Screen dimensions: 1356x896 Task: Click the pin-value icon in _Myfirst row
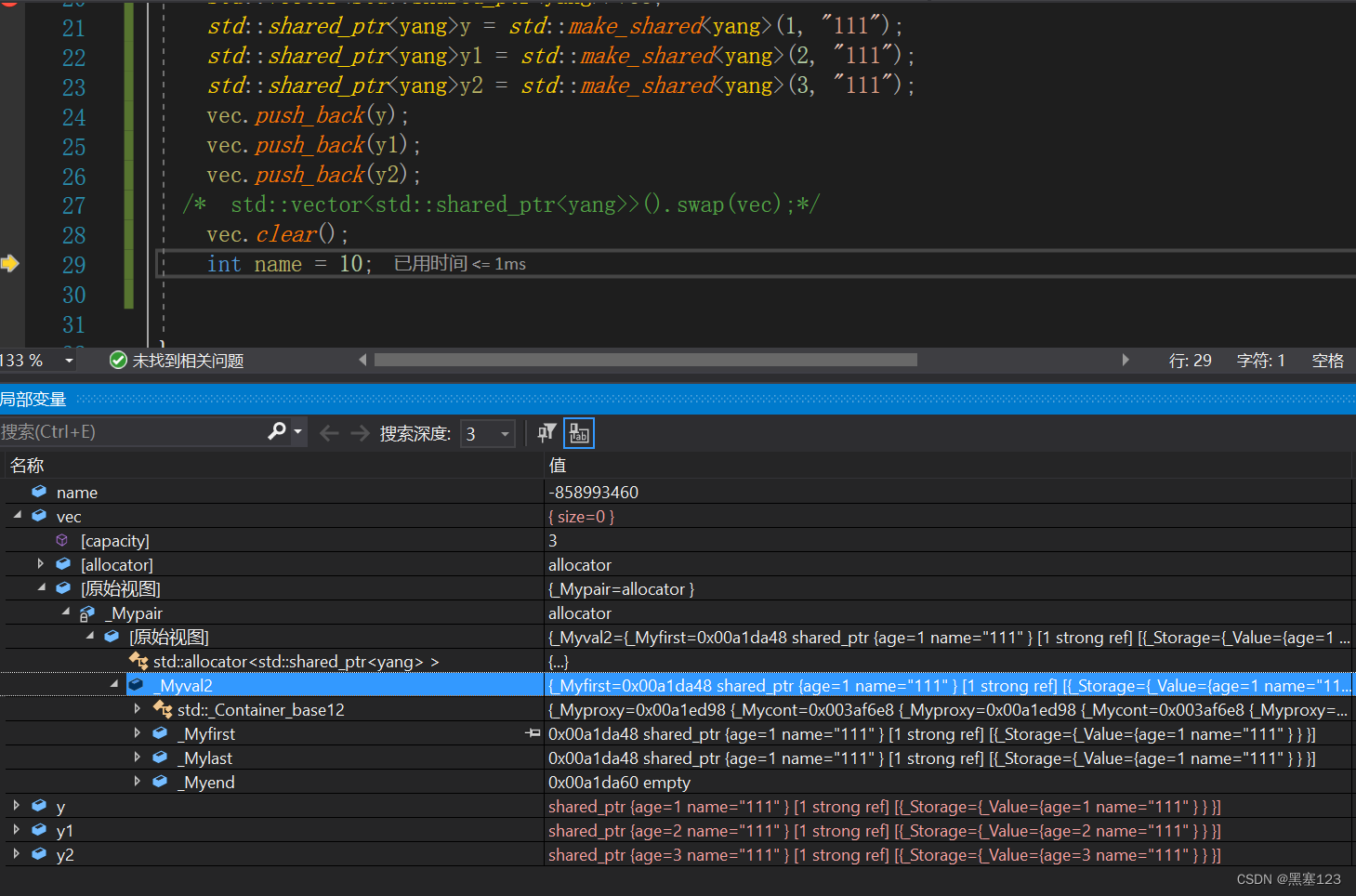(x=533, y=733)
